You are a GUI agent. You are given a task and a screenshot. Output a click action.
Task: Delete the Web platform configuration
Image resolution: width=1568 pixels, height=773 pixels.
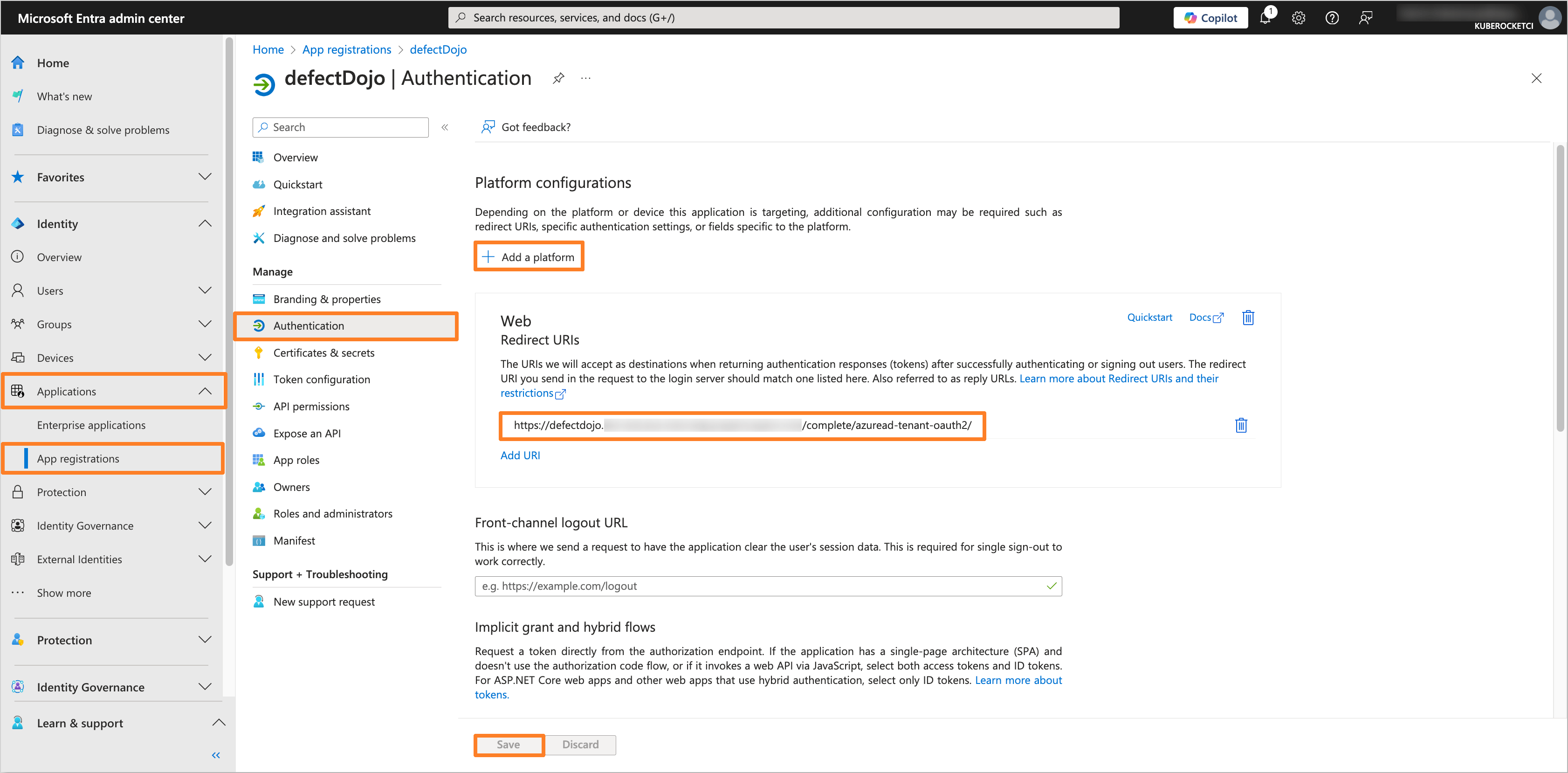pos(1248,317)
